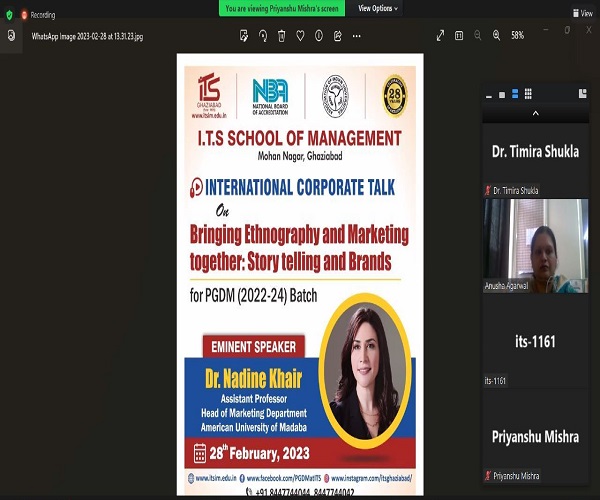
Task: Open the View Options dropdown
Action: tap(378, 8)
